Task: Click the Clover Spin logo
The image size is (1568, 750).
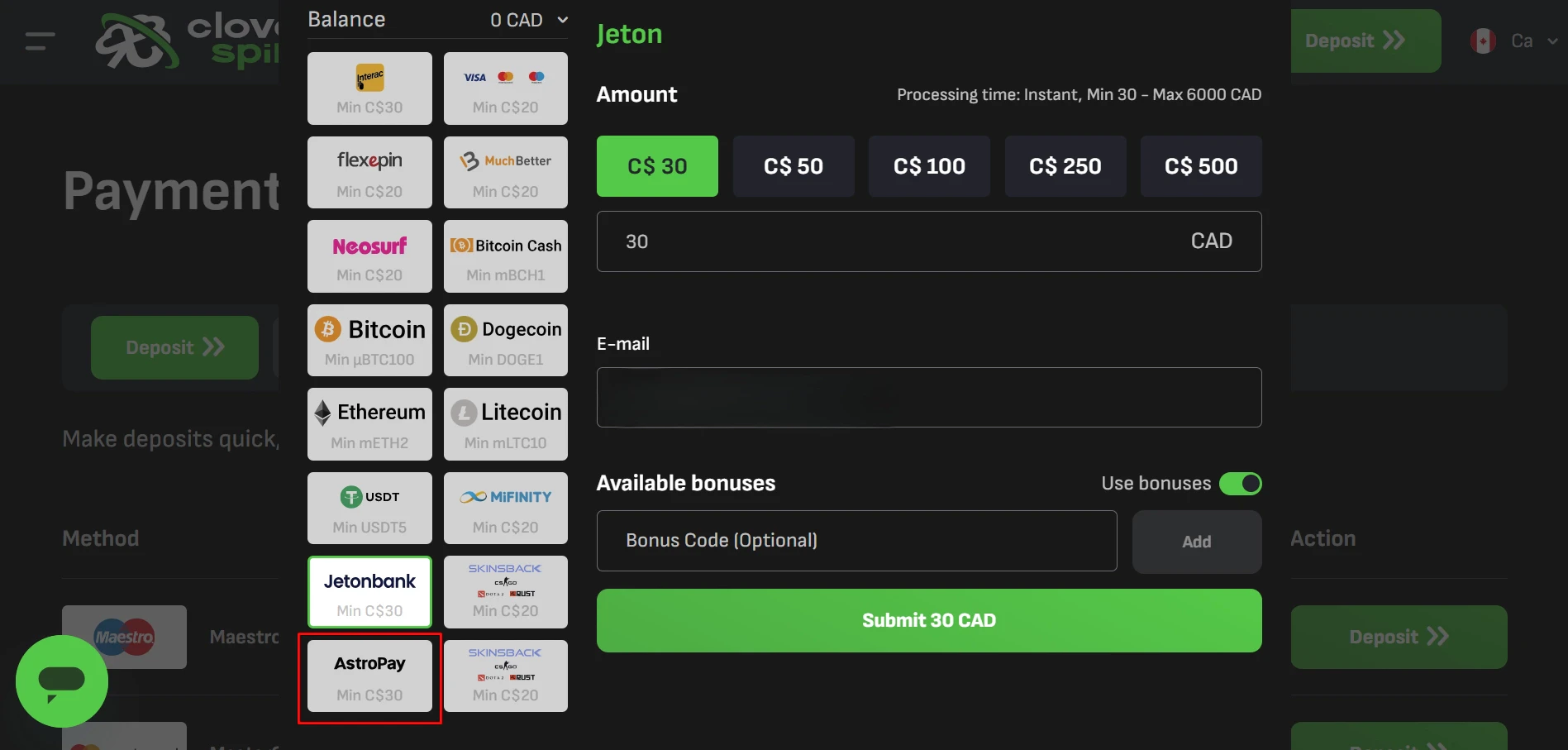Action: (x=187, y=41)
